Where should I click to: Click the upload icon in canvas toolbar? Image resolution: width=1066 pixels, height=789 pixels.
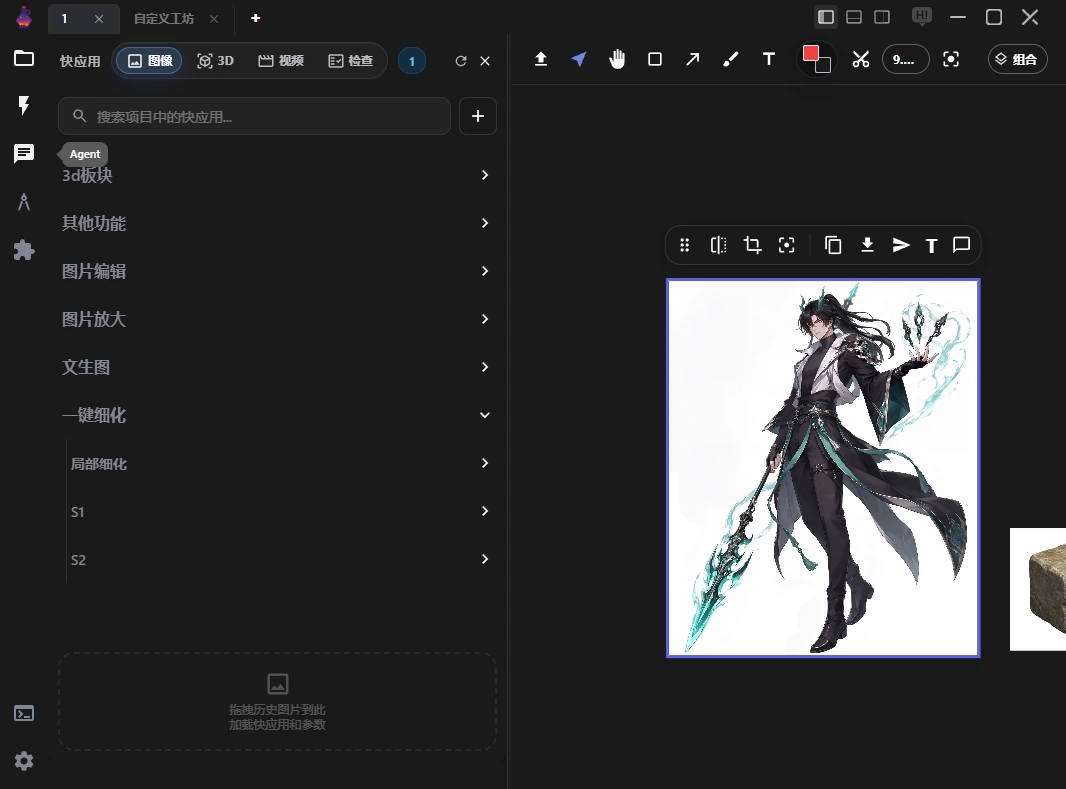click(x=540, y=59)
